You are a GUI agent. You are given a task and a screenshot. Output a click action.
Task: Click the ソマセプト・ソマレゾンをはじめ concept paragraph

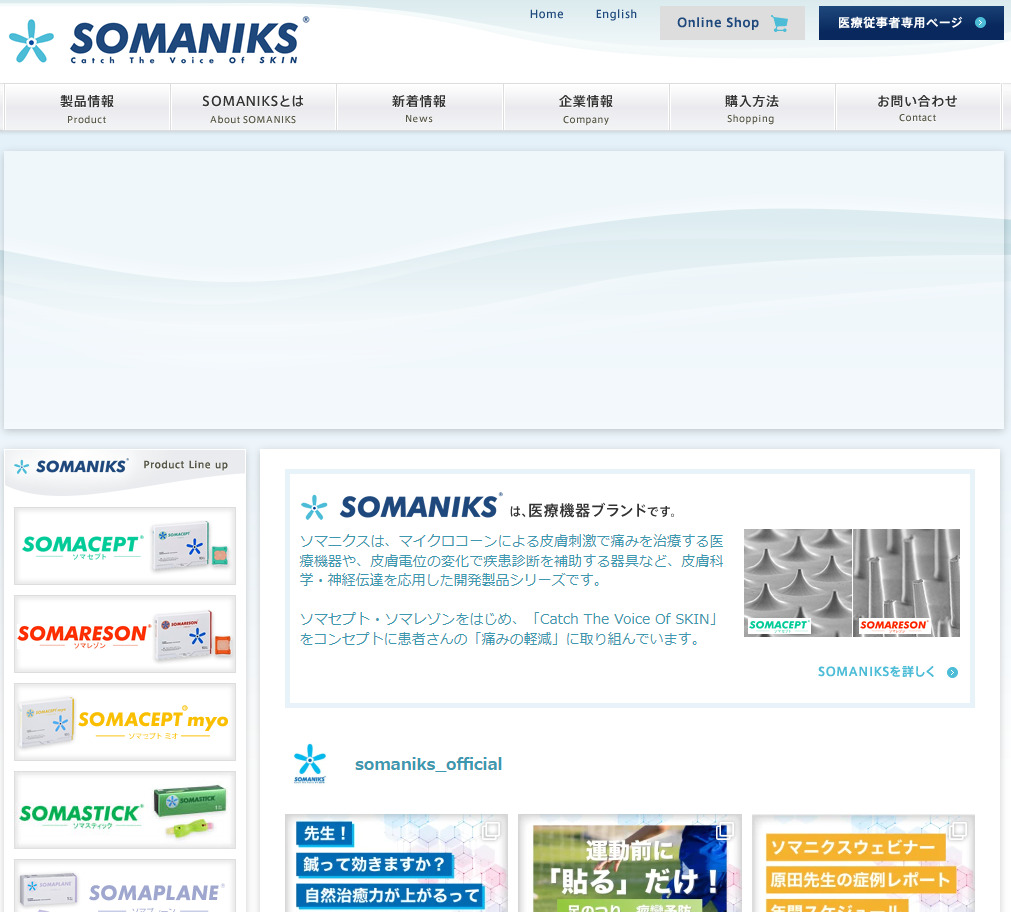click(x=509, y=629)
